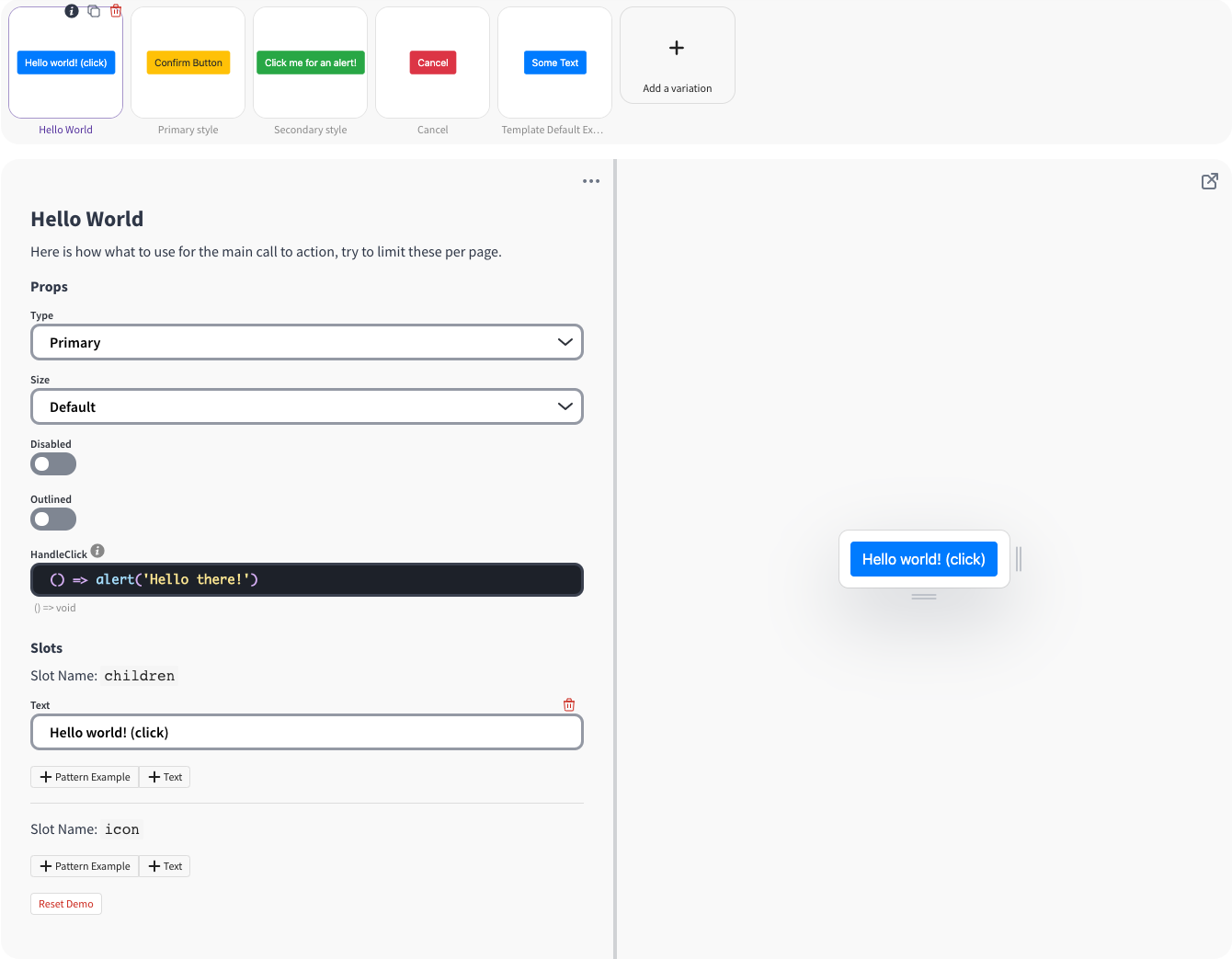The image size is (1232, 959).
Task: Click the Hello World variation label
Action: point(65,130)
